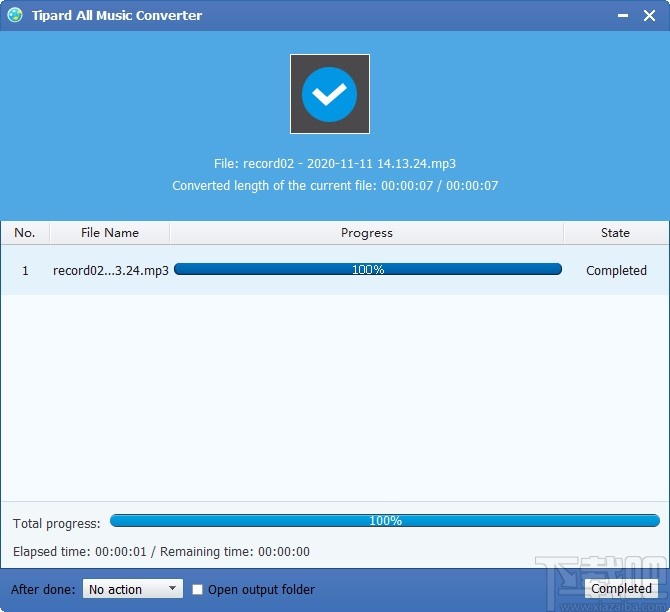Screen dimensions: 670x612
Task: Enable the Open output folder checkbox
Action: (x=197, y=589)
